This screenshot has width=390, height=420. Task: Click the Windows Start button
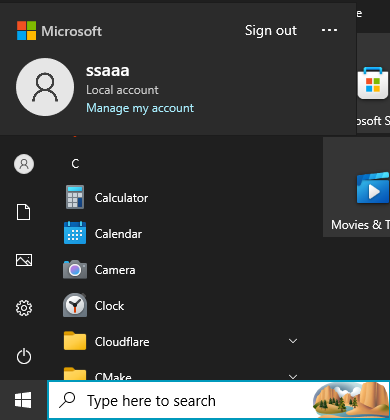click(23, 400)
